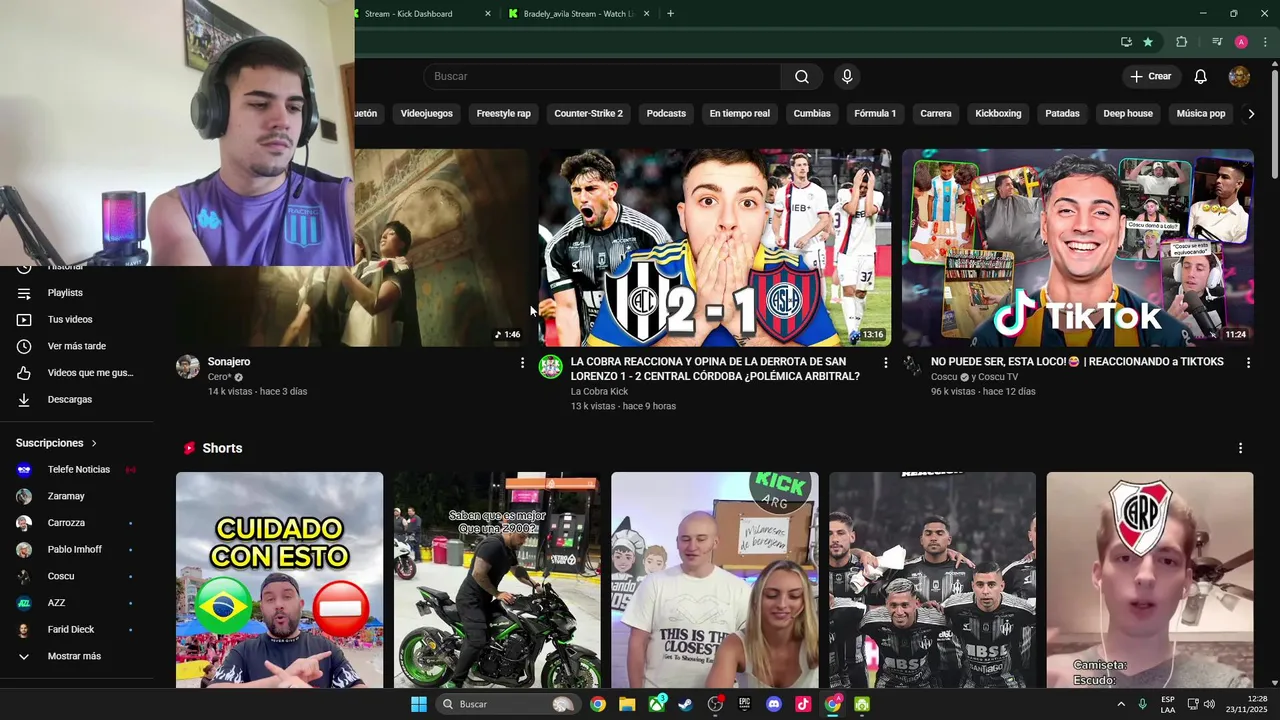The height and width of the screenshot is (720, 1280).
Task: Open the YouTube account avatar menu
Action: 1239,76
